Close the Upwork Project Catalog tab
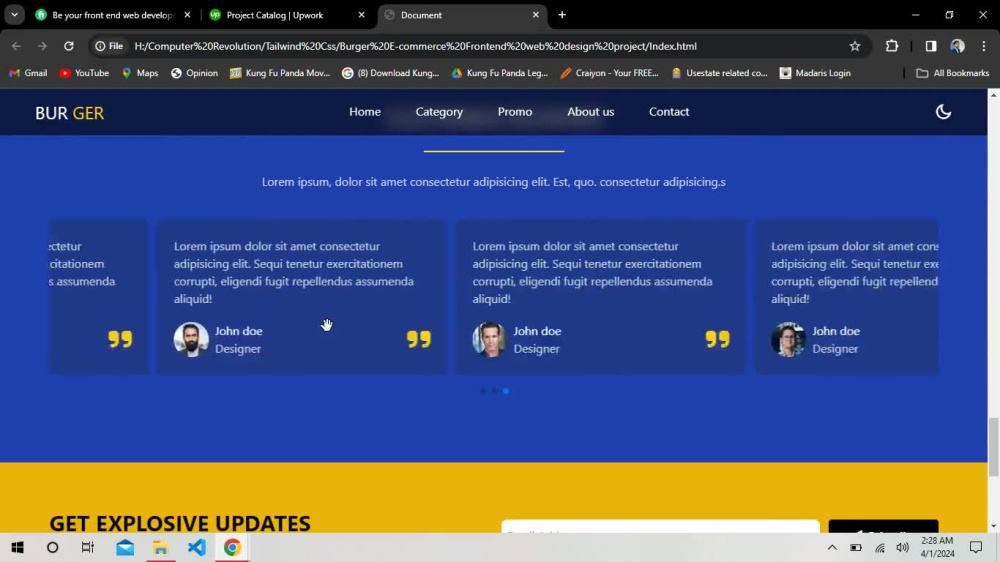This screenshot has width=1000, height=562. (x=362, y=15)
